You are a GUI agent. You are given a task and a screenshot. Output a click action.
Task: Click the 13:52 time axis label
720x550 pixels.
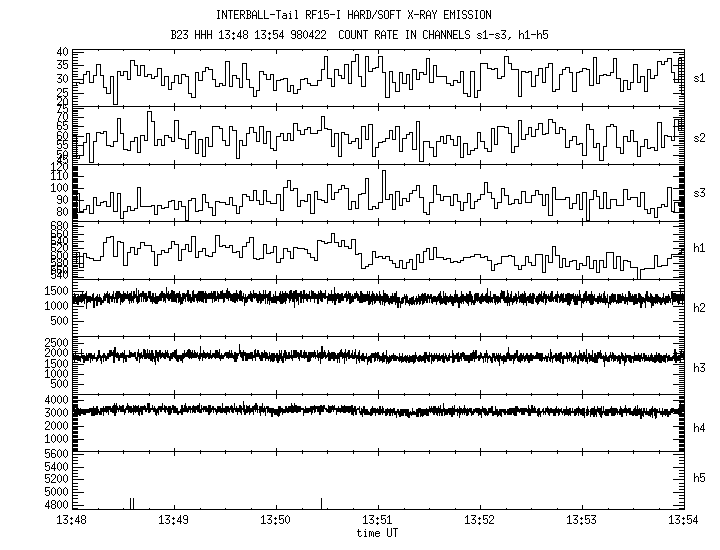click(480, 520)
